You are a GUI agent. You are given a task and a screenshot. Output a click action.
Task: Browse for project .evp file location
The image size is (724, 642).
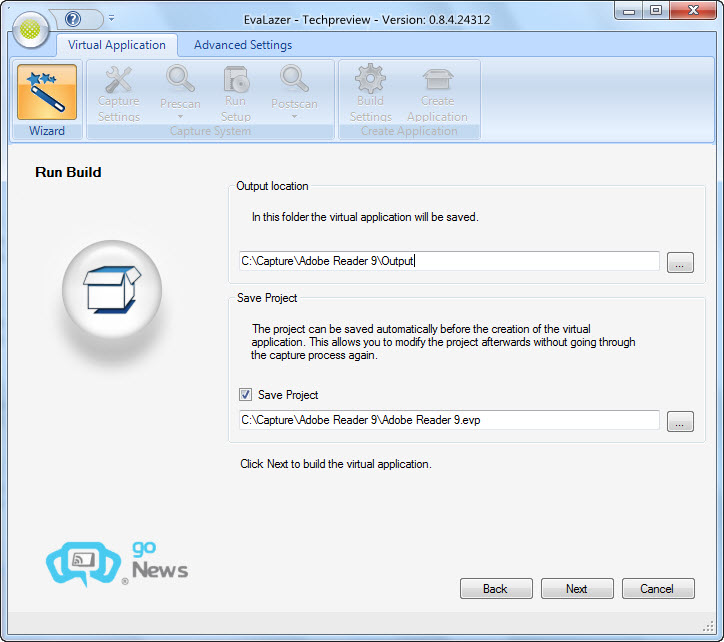[x=680, y=421]
